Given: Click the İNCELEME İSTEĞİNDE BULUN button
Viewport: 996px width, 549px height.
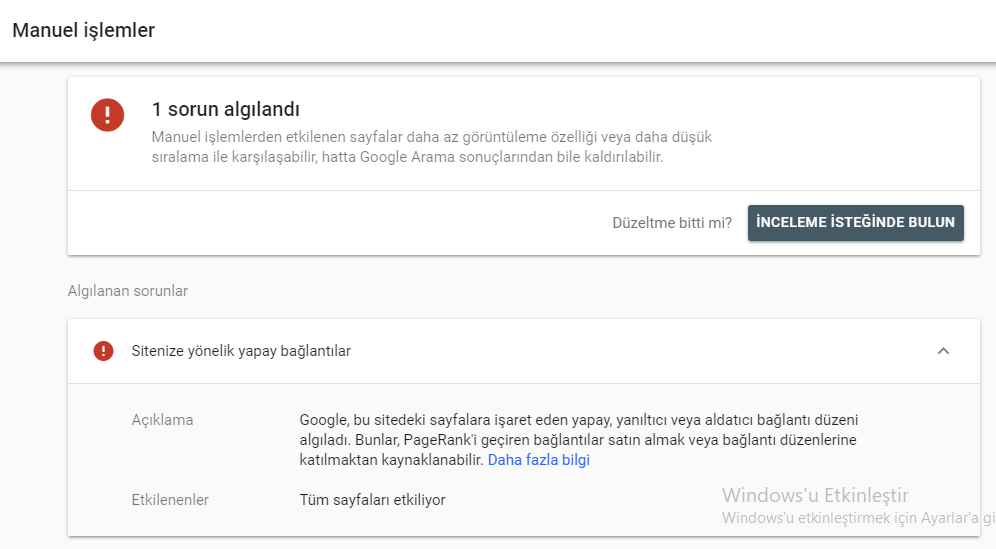Looking at the screenshot, I should pos(856,222).
